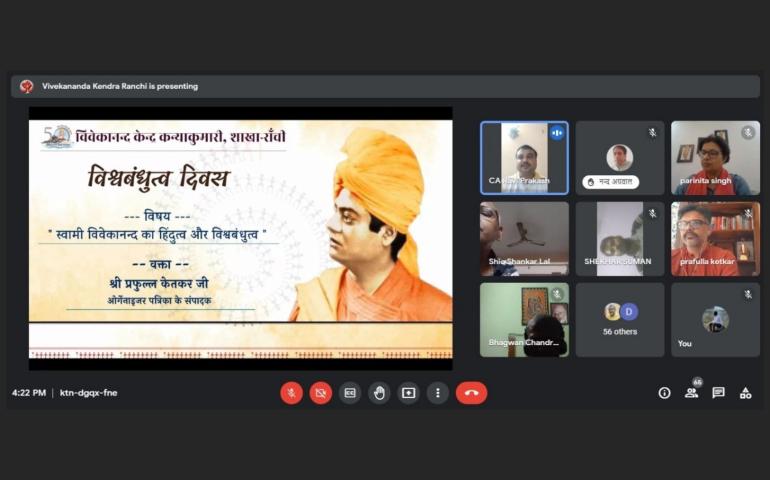Click the Vivekananda Kendra Ranchi presenter avatar
The width and height of the screenshot is (770, 480).
pyautogui.click(x=27, y=86)
